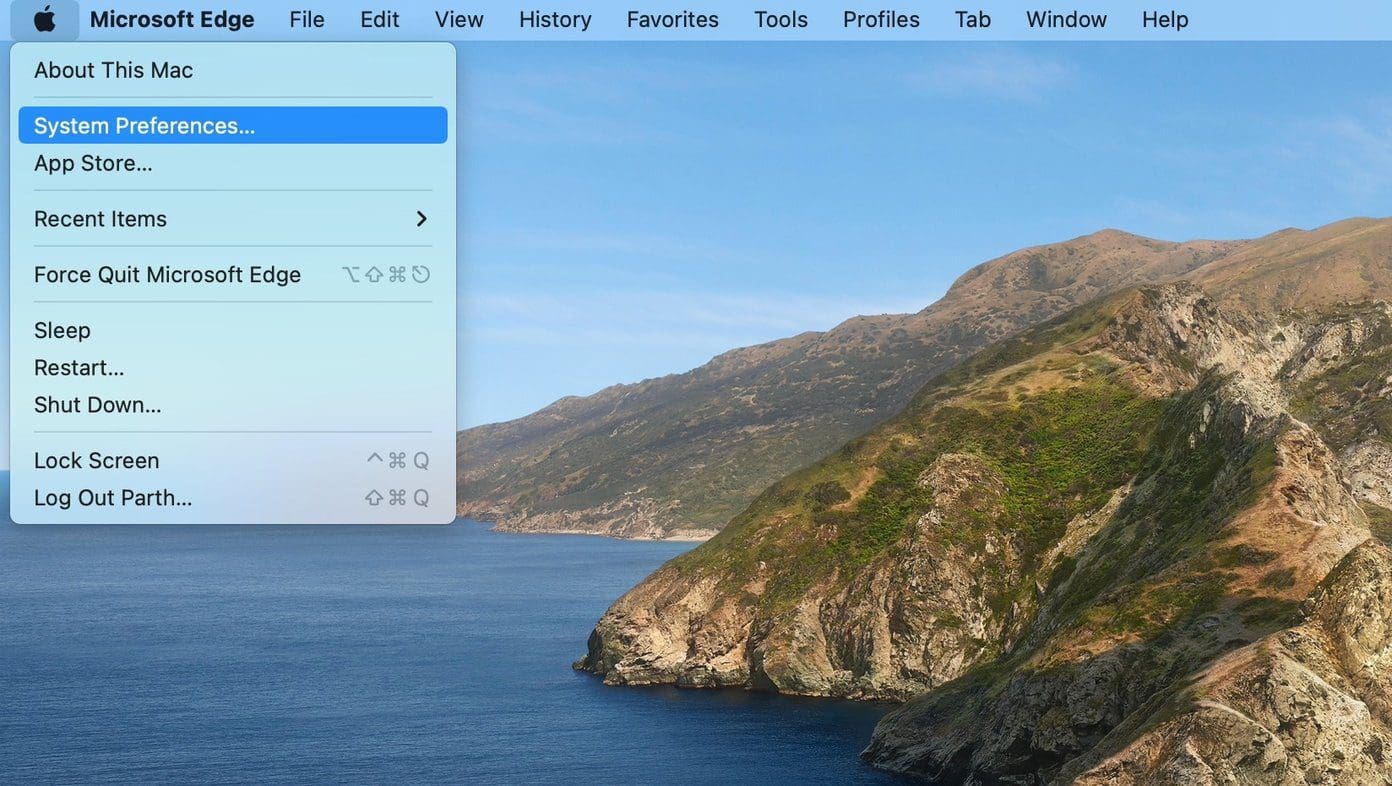1392x786 pixels.
Task: Select Lock Screen menu entry
Action: 233,460
